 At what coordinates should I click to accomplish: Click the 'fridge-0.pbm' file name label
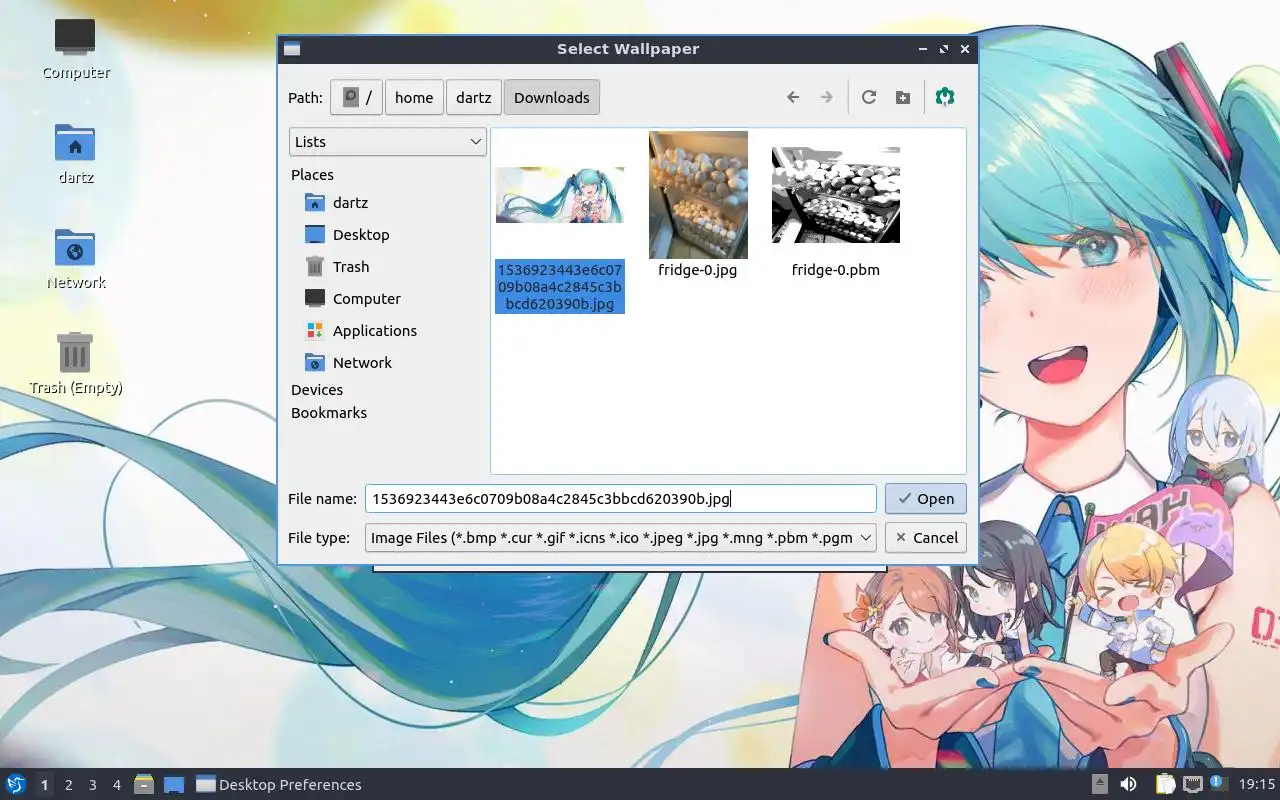tap(836, 270)
